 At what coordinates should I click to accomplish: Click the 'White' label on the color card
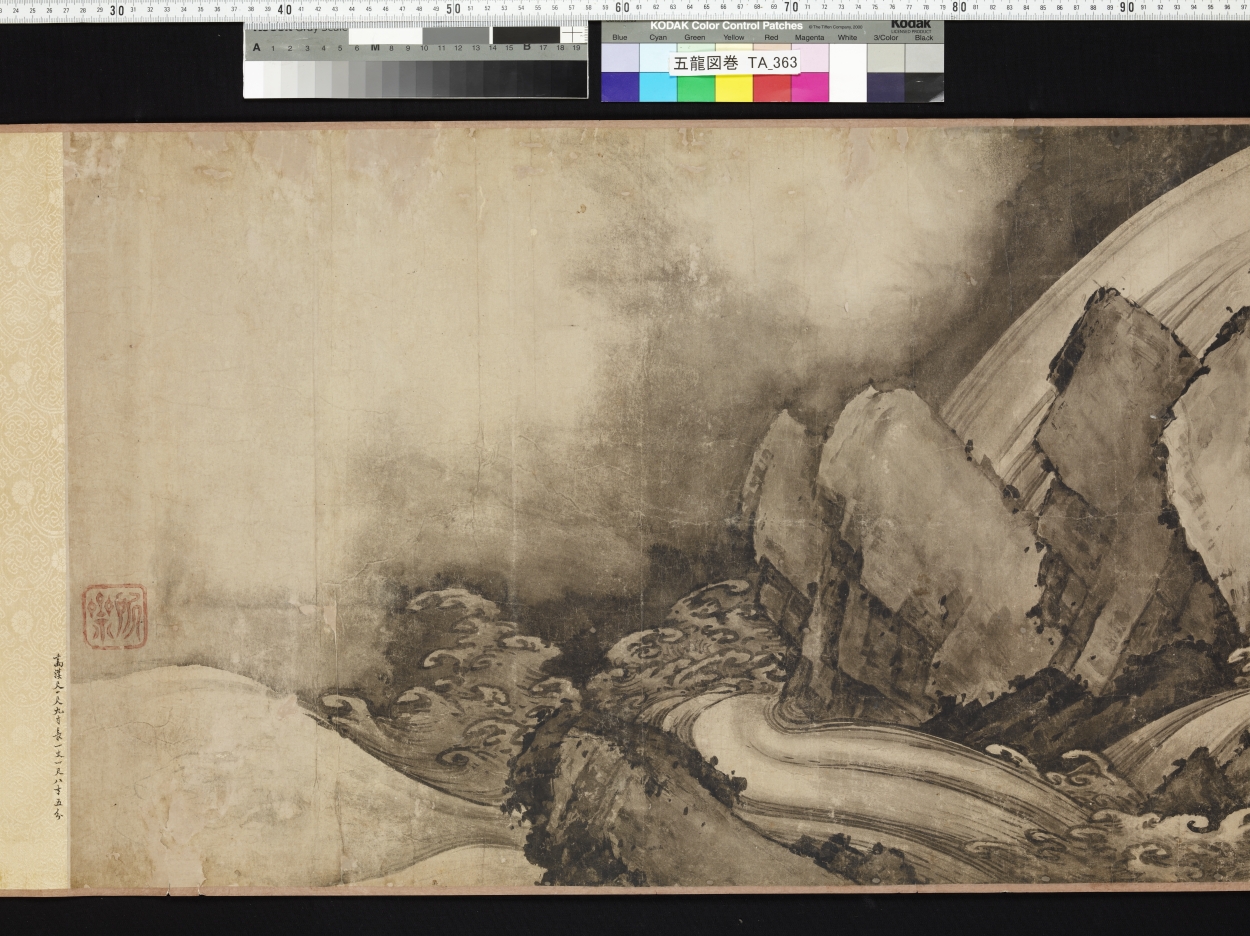pyautogui.click(x=847, y=37)
